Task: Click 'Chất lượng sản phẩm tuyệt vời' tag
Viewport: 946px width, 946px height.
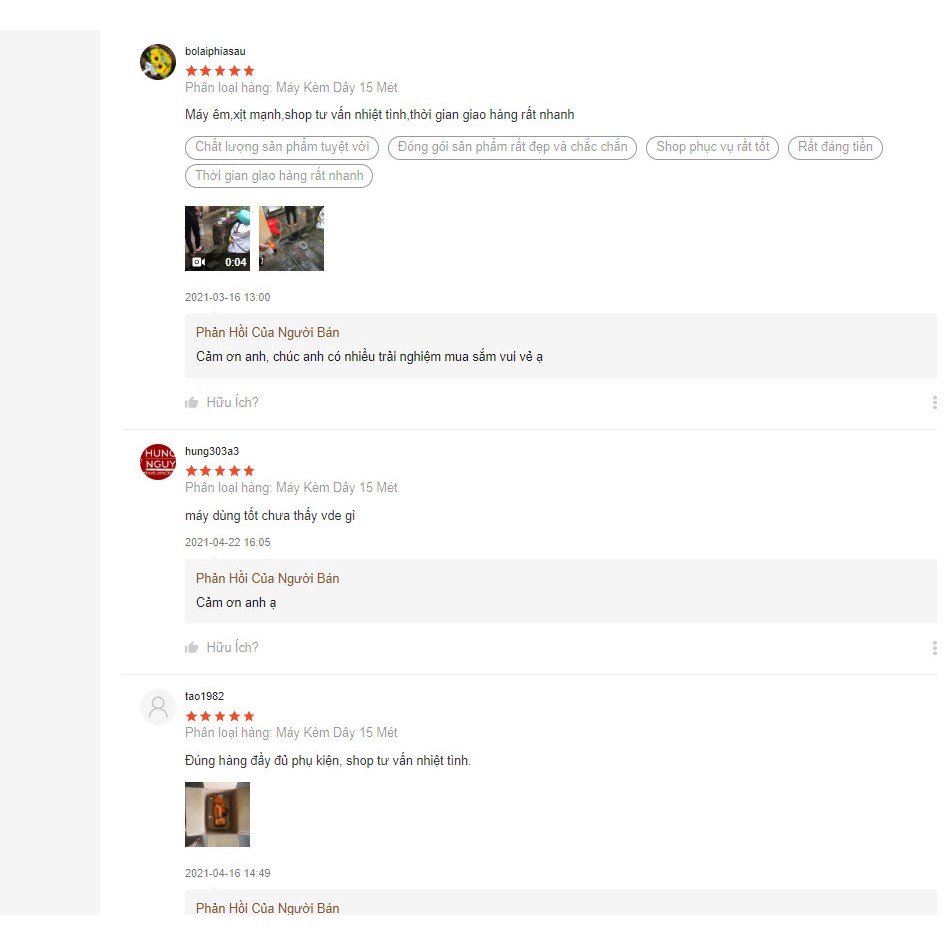Action: (x=282, y=147)
